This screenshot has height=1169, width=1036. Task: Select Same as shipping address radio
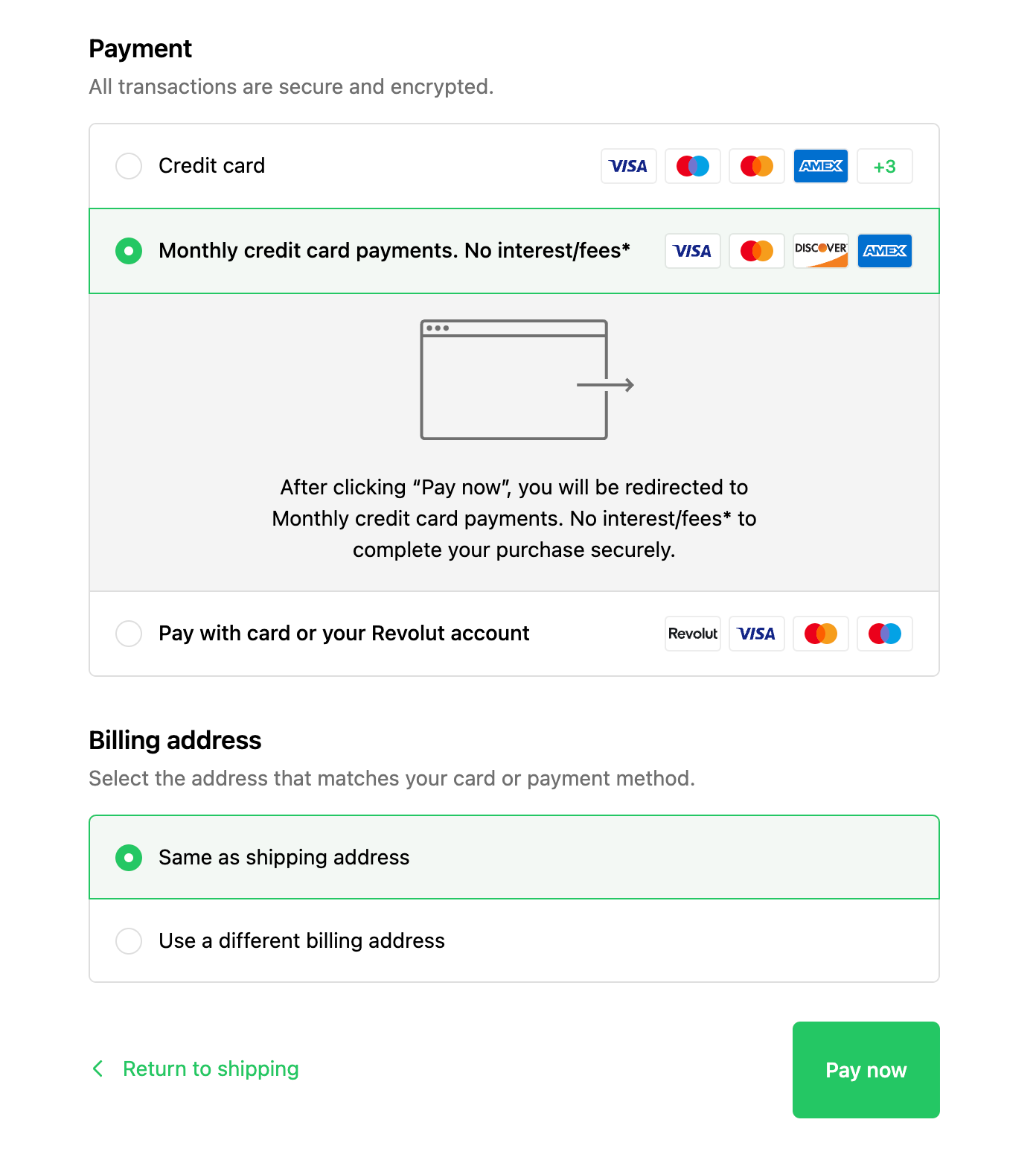(x=129, y=858)
